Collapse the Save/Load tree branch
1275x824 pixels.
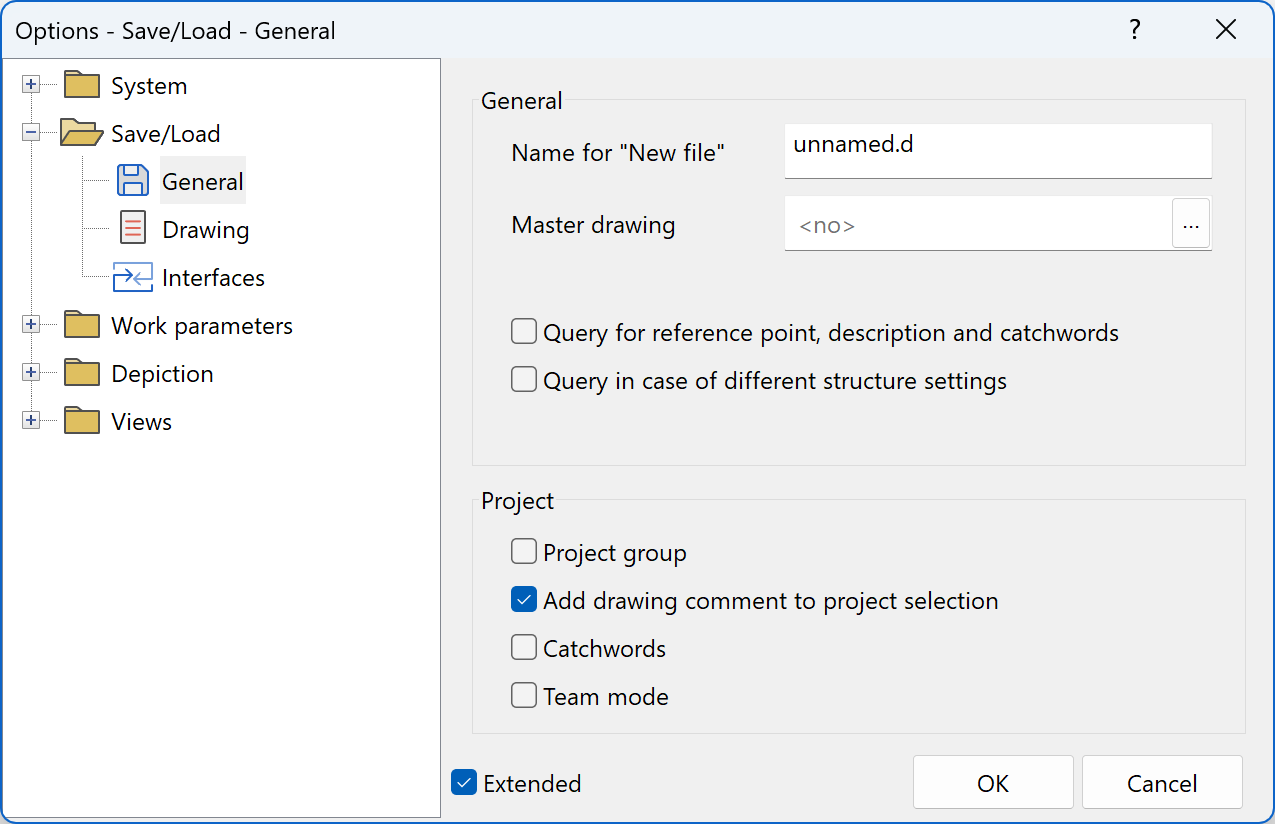(31, 133)
